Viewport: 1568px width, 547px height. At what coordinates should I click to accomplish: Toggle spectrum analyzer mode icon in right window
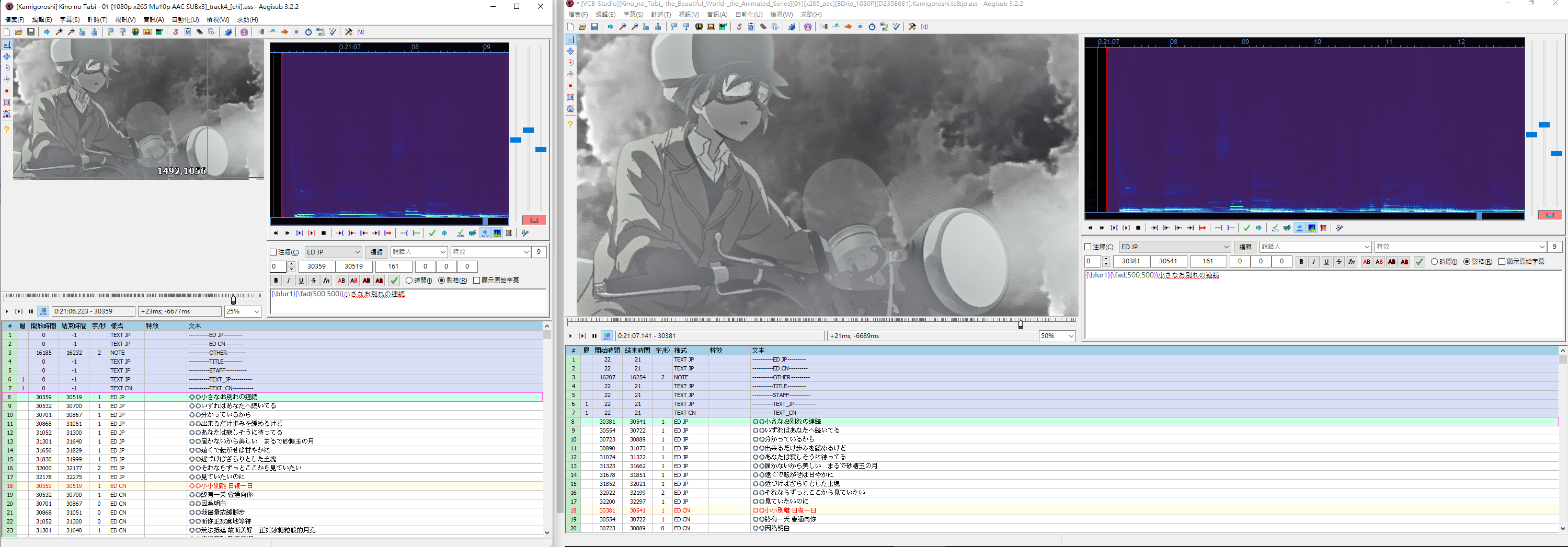click(1312, 228)
